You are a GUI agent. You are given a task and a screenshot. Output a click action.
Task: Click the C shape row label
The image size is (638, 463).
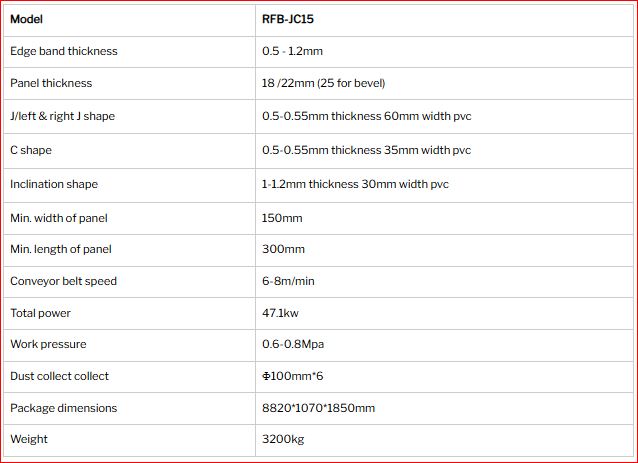pyautogui.click(x=31, y=150)
